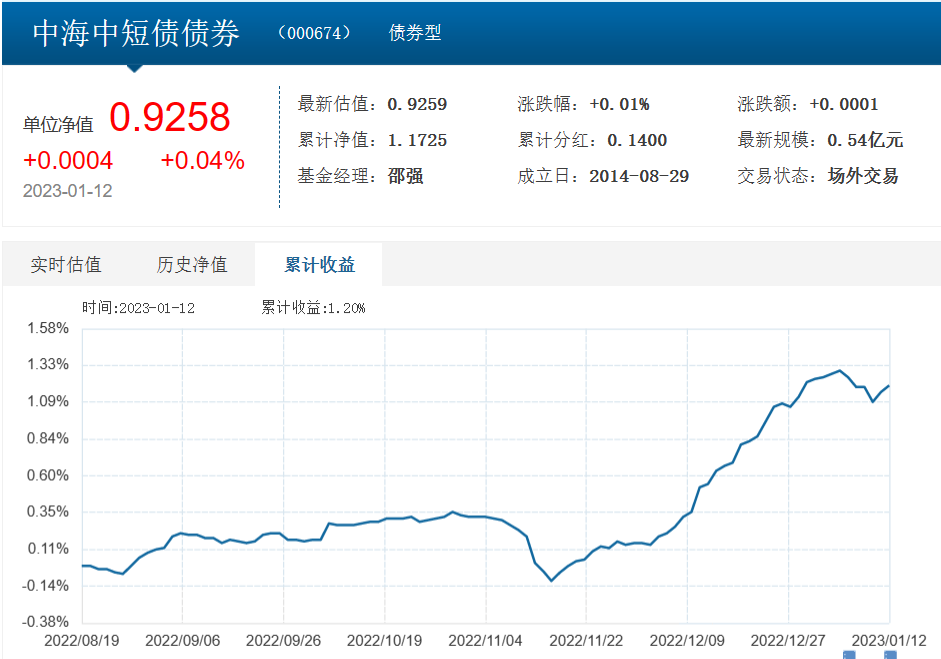Click the 债券型 fund type label
This screenshot has height=659, width=941.
[x=415, y=32]
